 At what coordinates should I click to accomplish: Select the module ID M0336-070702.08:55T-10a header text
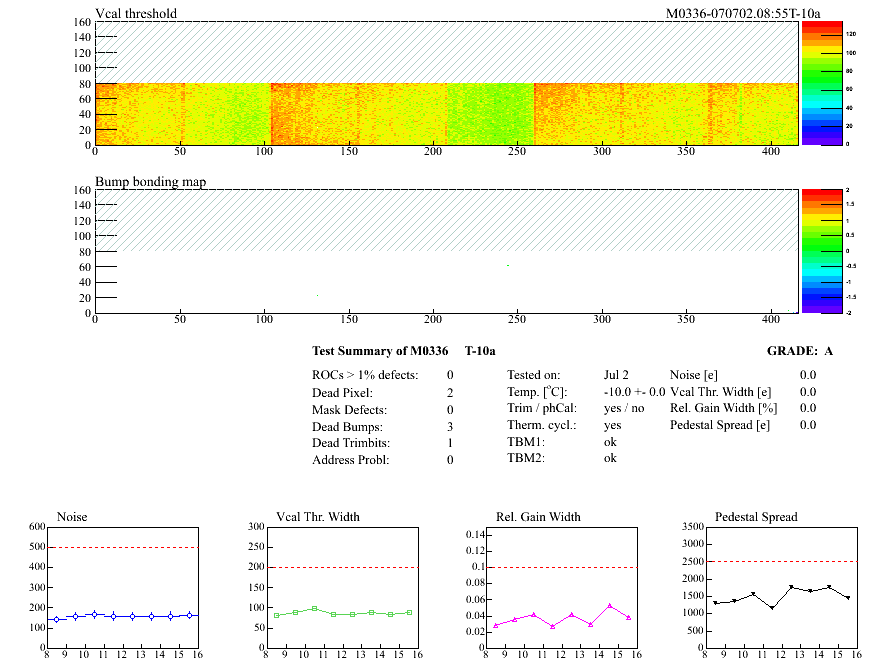pos(743,13)
